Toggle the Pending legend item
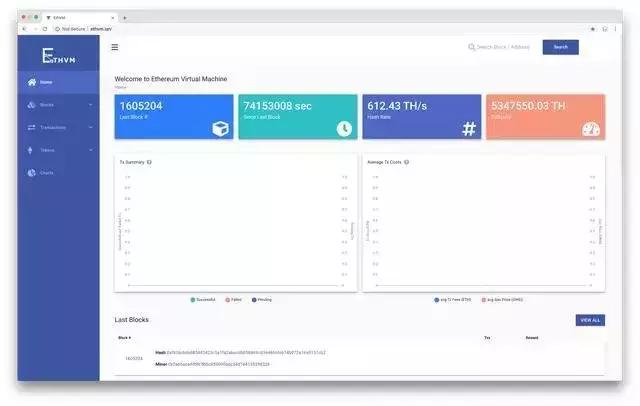This screenshot has width=640, height=406. (x=262, y=300)
